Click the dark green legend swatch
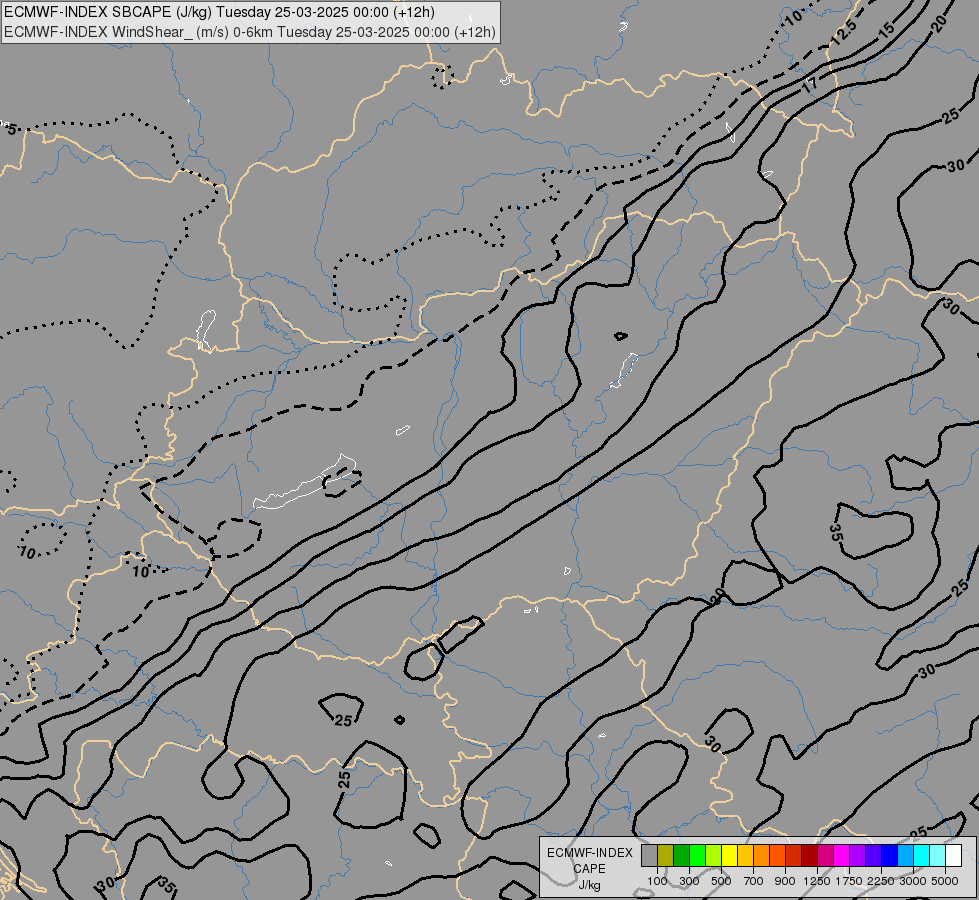Image resolution: width=979 pixels, height=900 pixels. [x=681, y=855]
